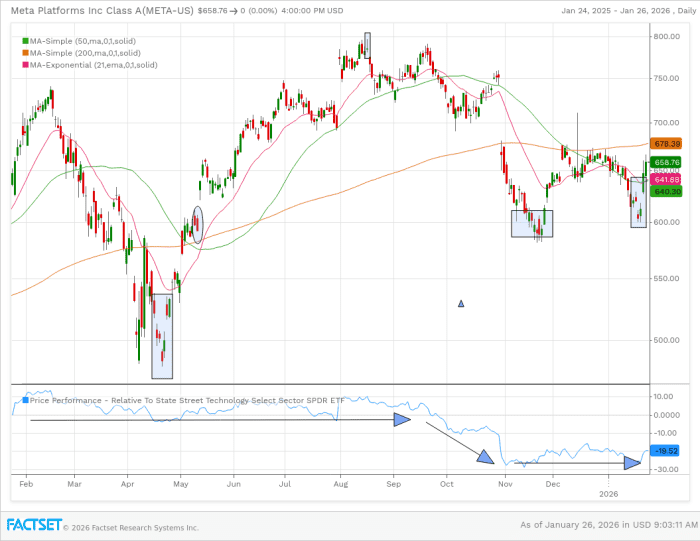Click the Factset Research Systems copyright text

[131, 528]
